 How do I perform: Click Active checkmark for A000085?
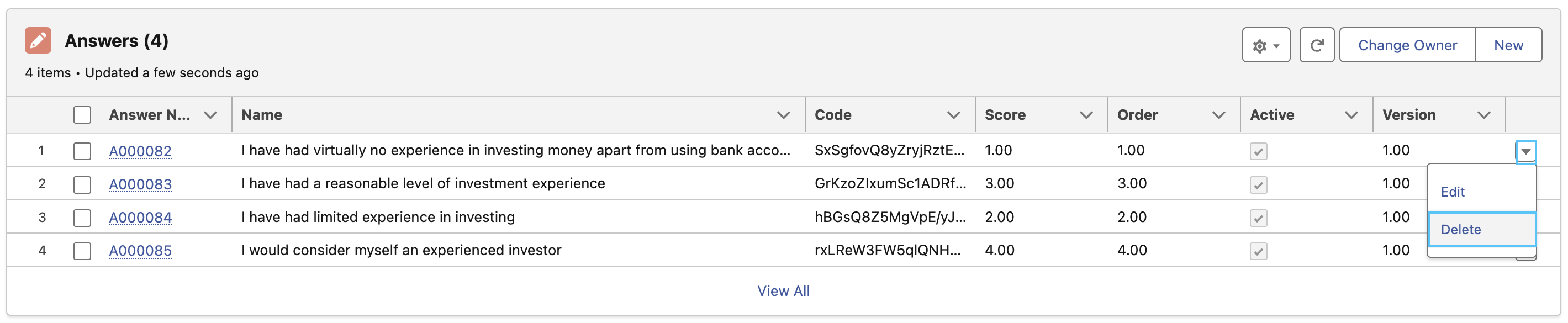coord(1258,251)
